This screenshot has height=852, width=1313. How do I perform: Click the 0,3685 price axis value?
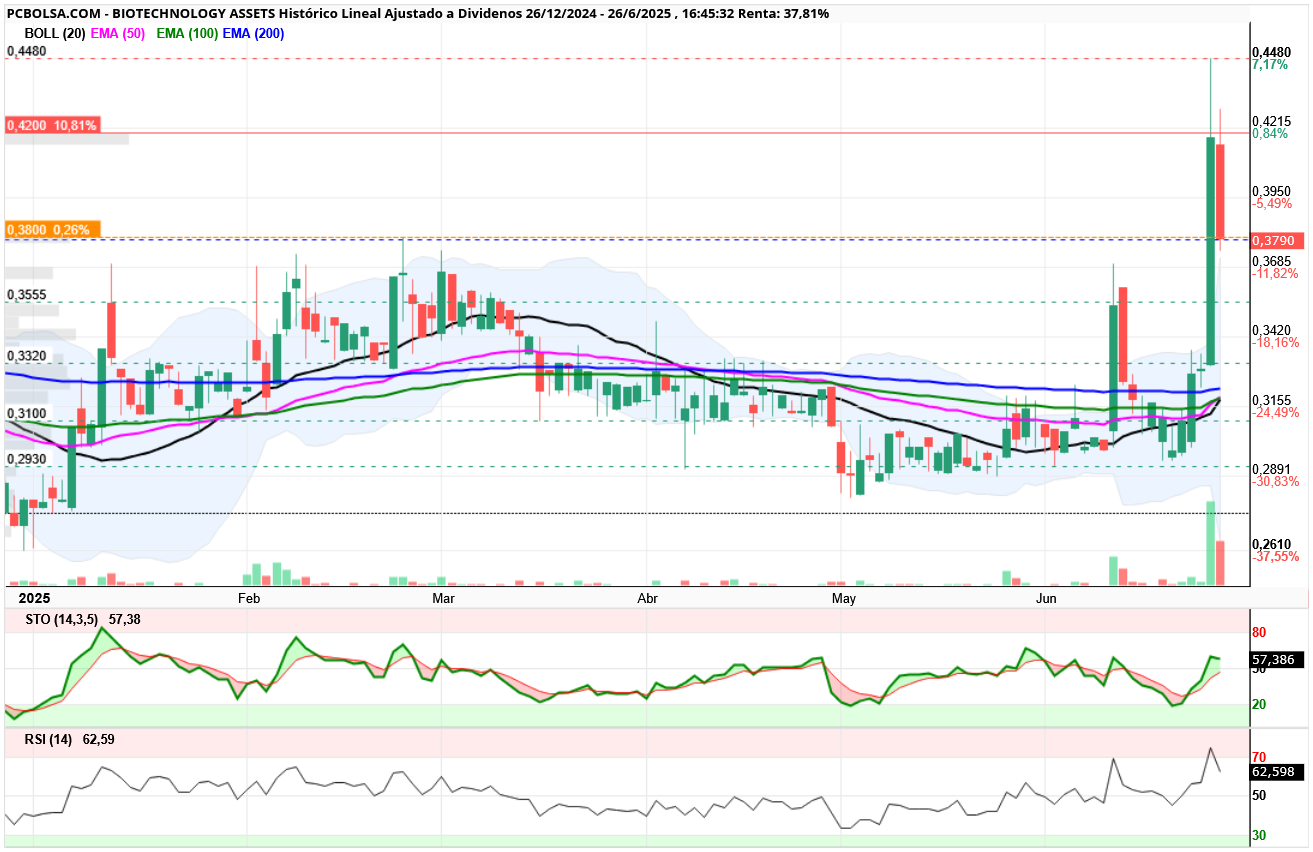point(1272,260)
